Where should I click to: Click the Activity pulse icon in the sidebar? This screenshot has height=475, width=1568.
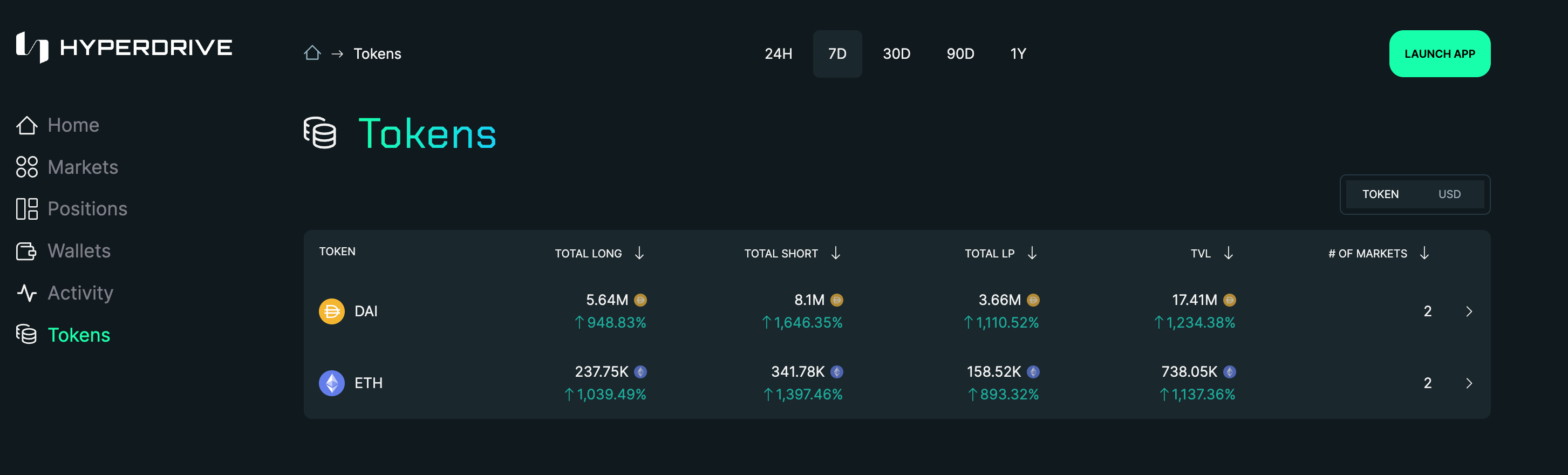coord(27,293)
